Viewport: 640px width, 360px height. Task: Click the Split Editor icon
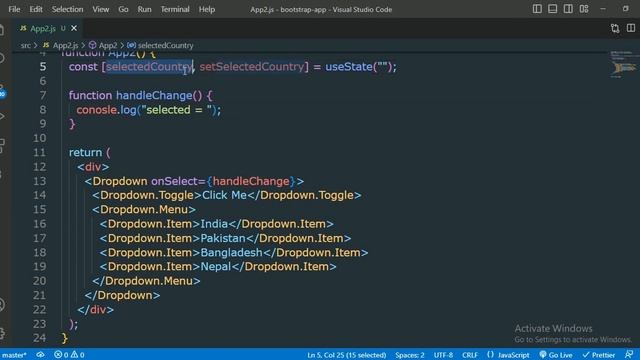pyautogui.click(x=631, y=28)
